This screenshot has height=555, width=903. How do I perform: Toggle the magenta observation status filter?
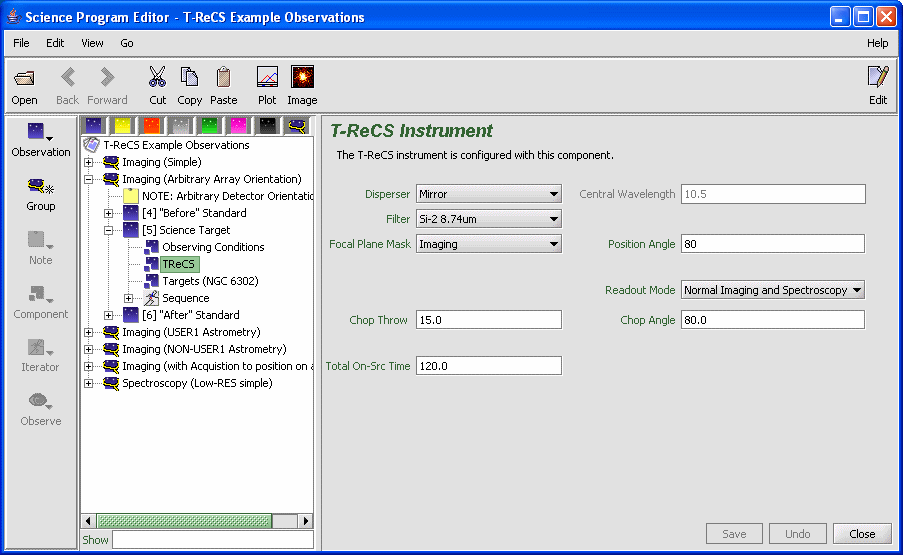[238, 126]
